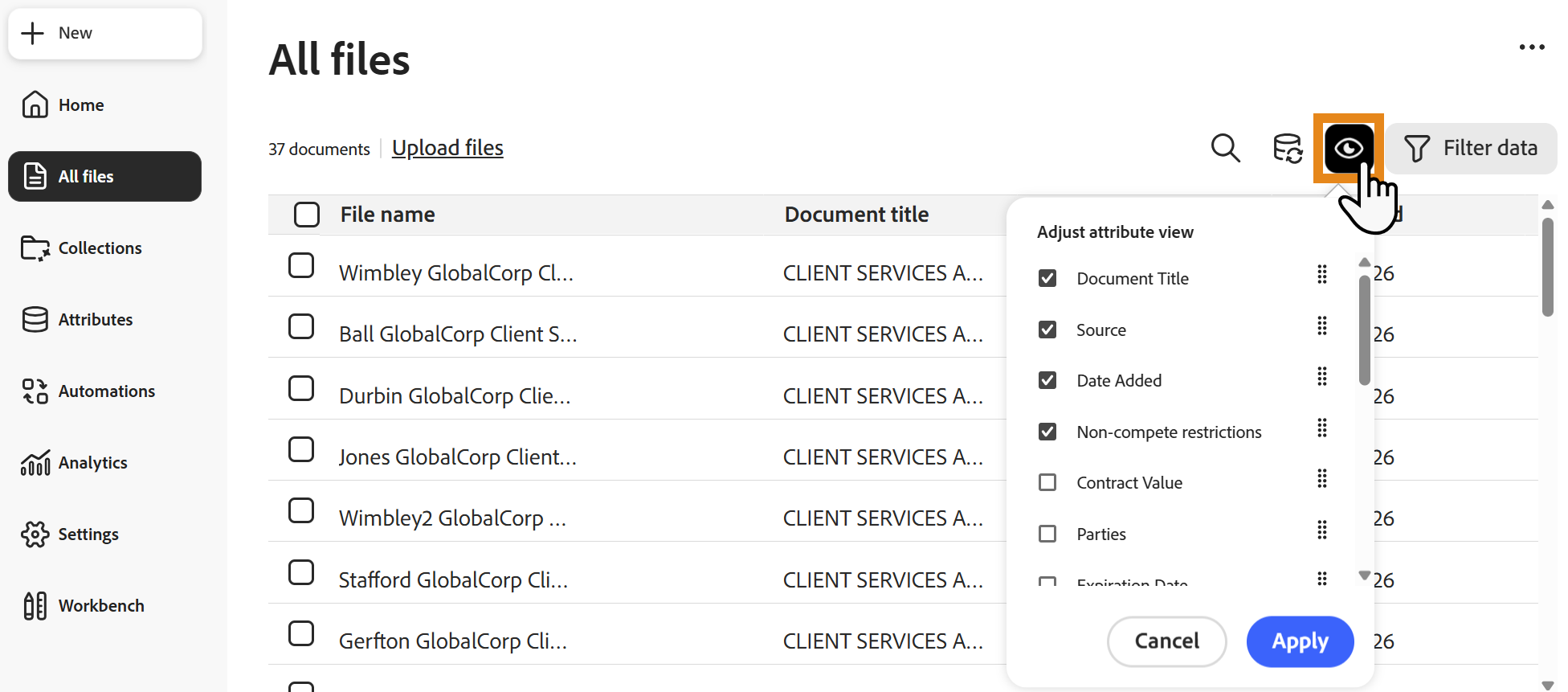Screen dimensions: 1568x692
Task: Open the three-dot more options menu
Action: (x=1532, y=47)
